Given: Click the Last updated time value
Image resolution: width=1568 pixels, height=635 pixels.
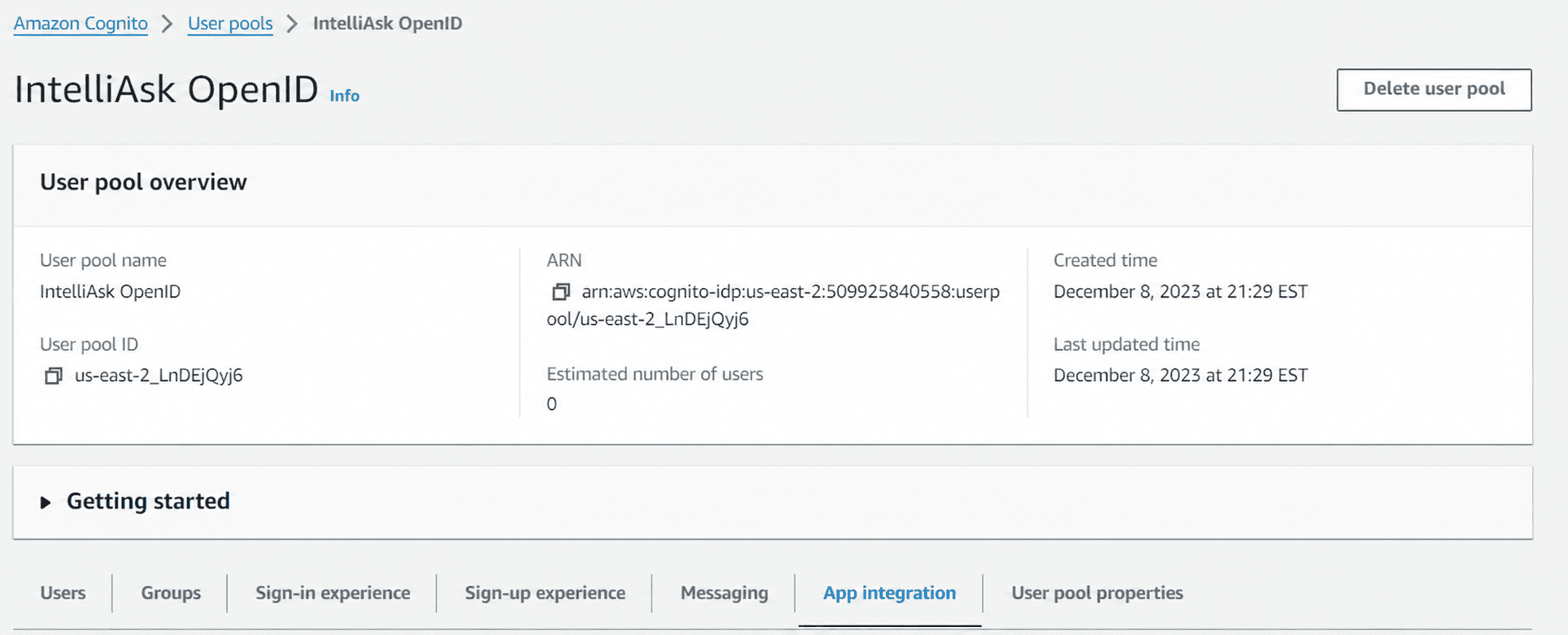Looking at the screenshot, I should pos(1180,376).
